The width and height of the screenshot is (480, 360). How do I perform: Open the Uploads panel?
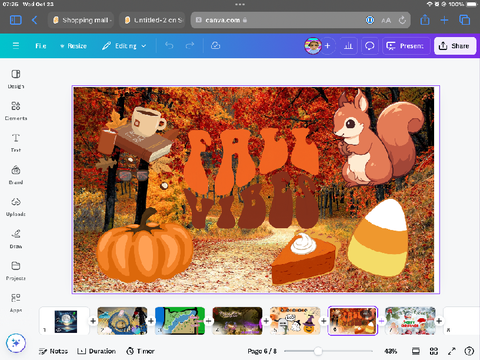(x=16, y=207)
